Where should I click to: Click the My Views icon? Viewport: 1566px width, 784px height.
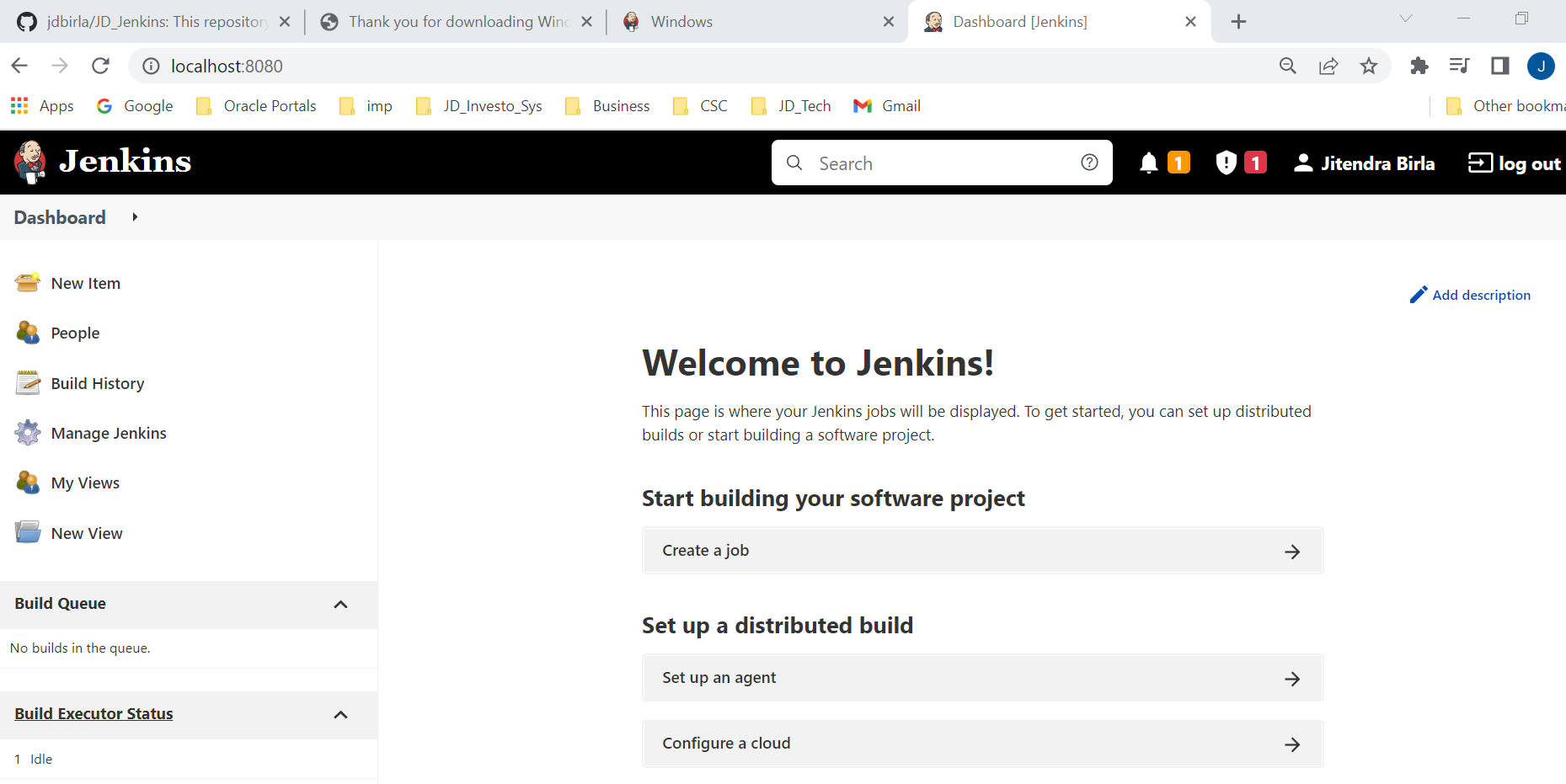[x=28, y=483]
